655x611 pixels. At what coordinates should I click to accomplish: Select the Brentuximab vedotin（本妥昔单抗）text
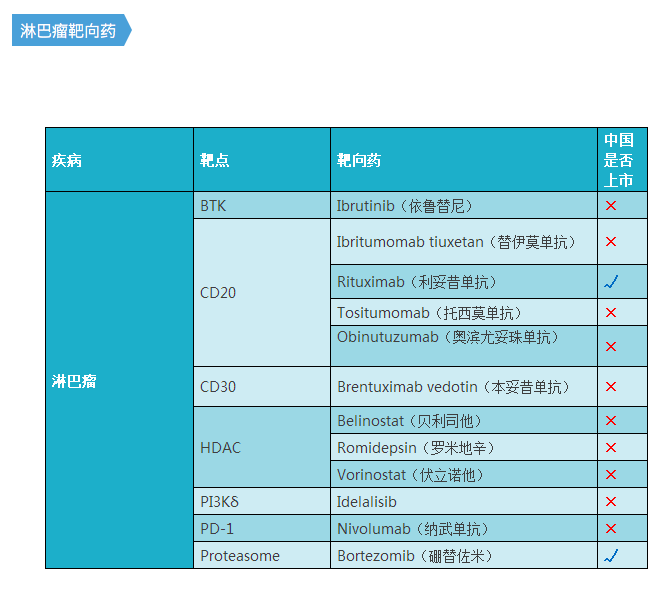[454, 387]
